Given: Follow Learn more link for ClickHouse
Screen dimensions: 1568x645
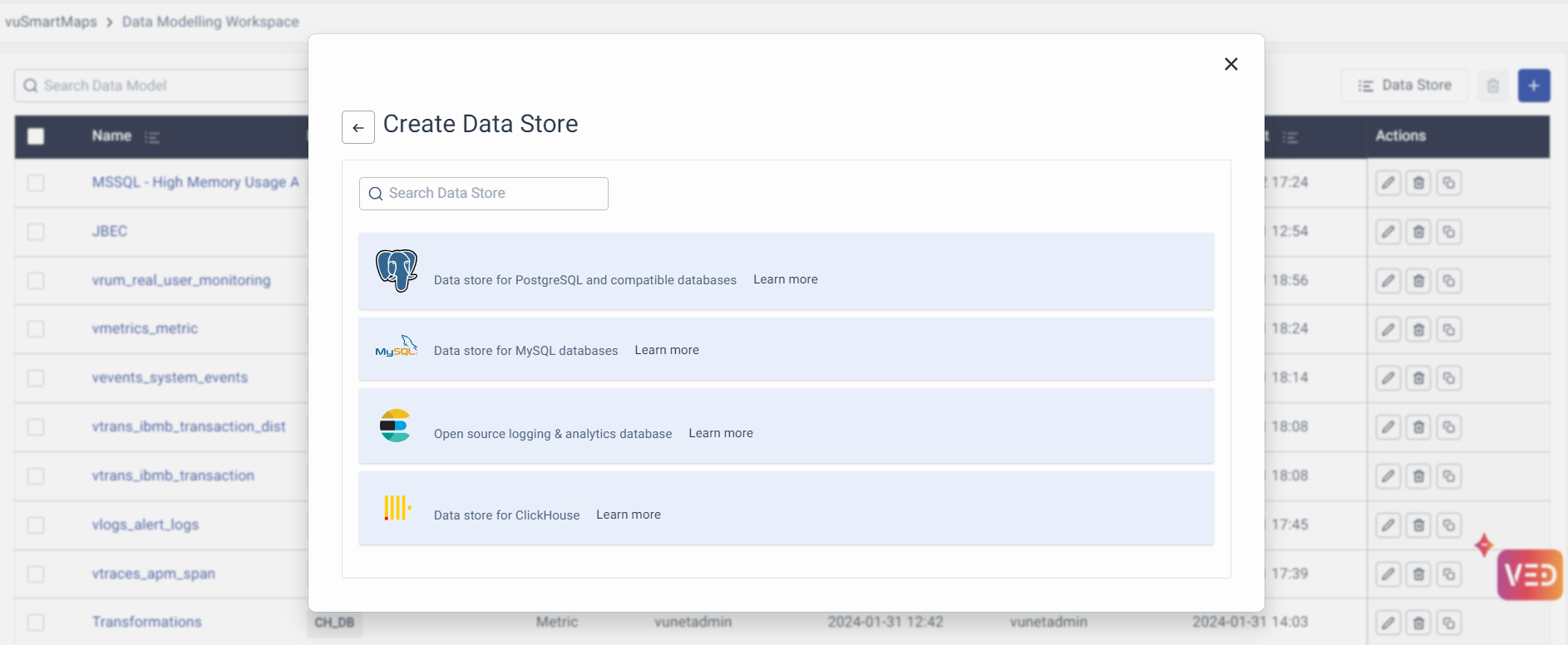Looking at the screenshot, I should coord(628,515).
